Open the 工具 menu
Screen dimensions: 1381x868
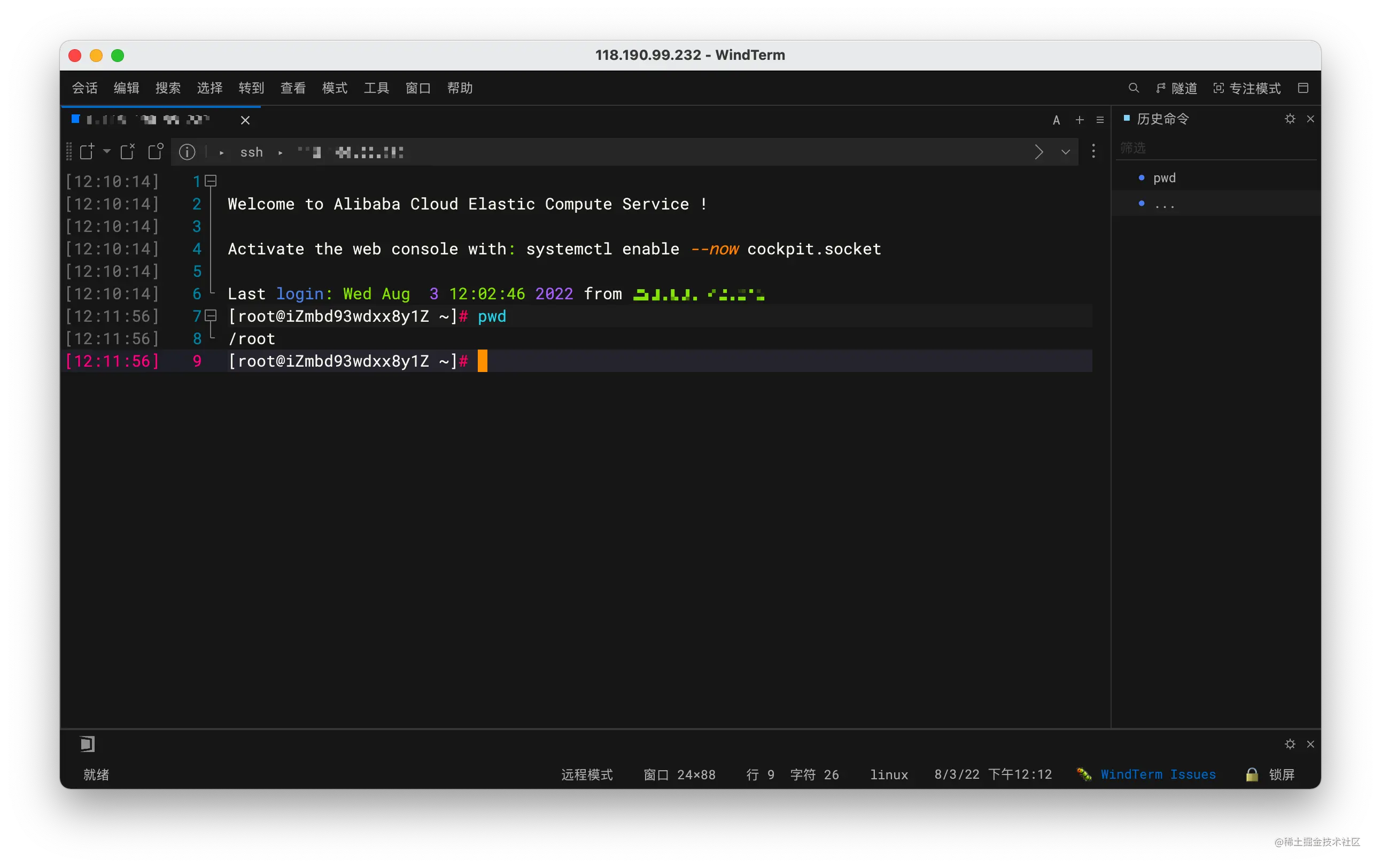[376, 88]
